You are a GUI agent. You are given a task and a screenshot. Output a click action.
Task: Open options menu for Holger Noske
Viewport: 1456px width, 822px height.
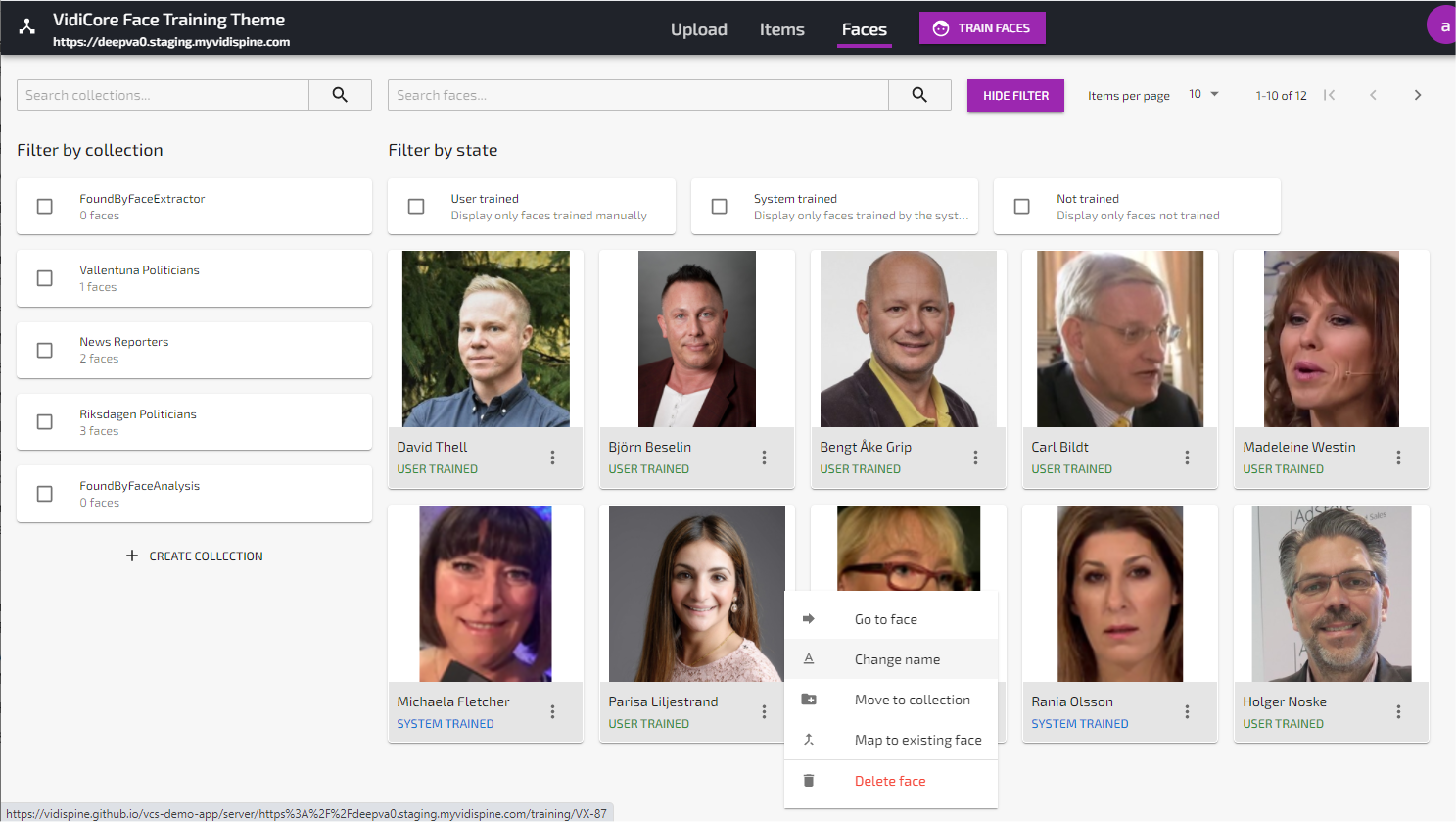pyautogui.click(x=1398, y=712)
